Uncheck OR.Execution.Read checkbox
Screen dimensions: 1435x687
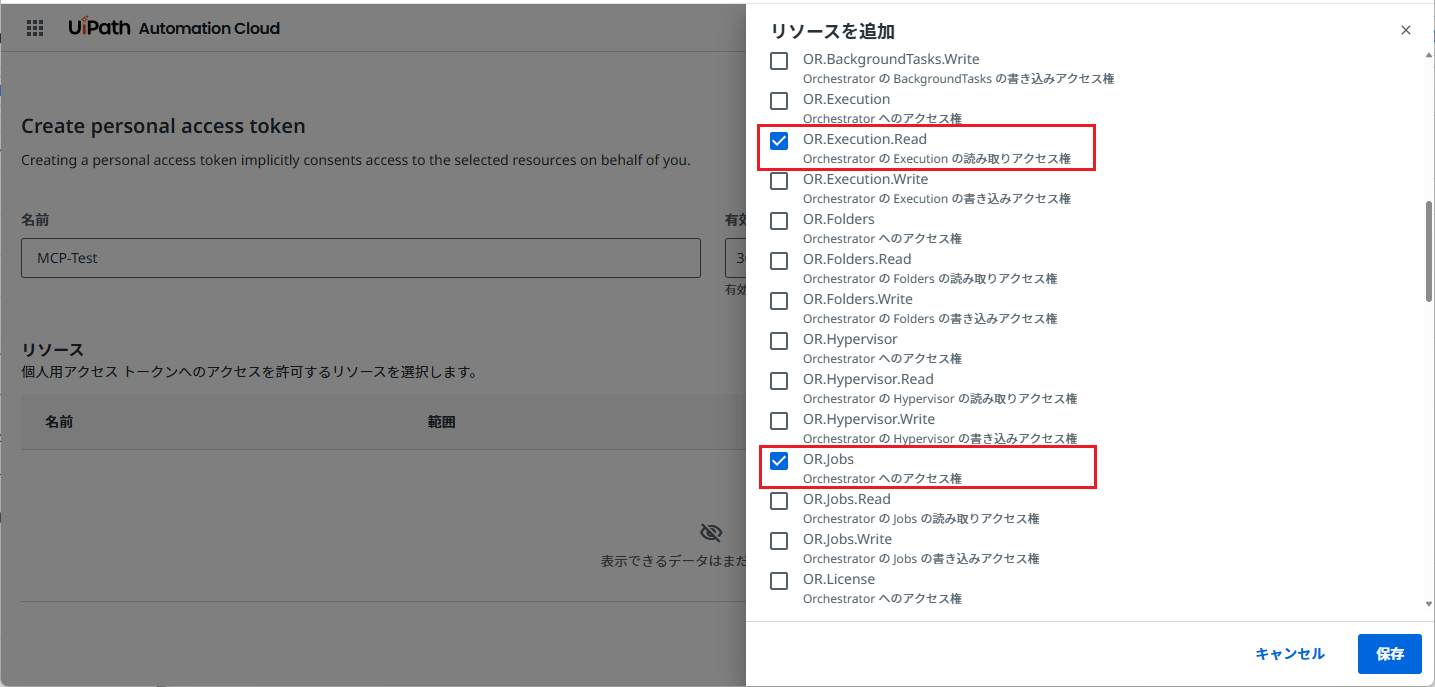pyautogui.click(x=779, y=141)
